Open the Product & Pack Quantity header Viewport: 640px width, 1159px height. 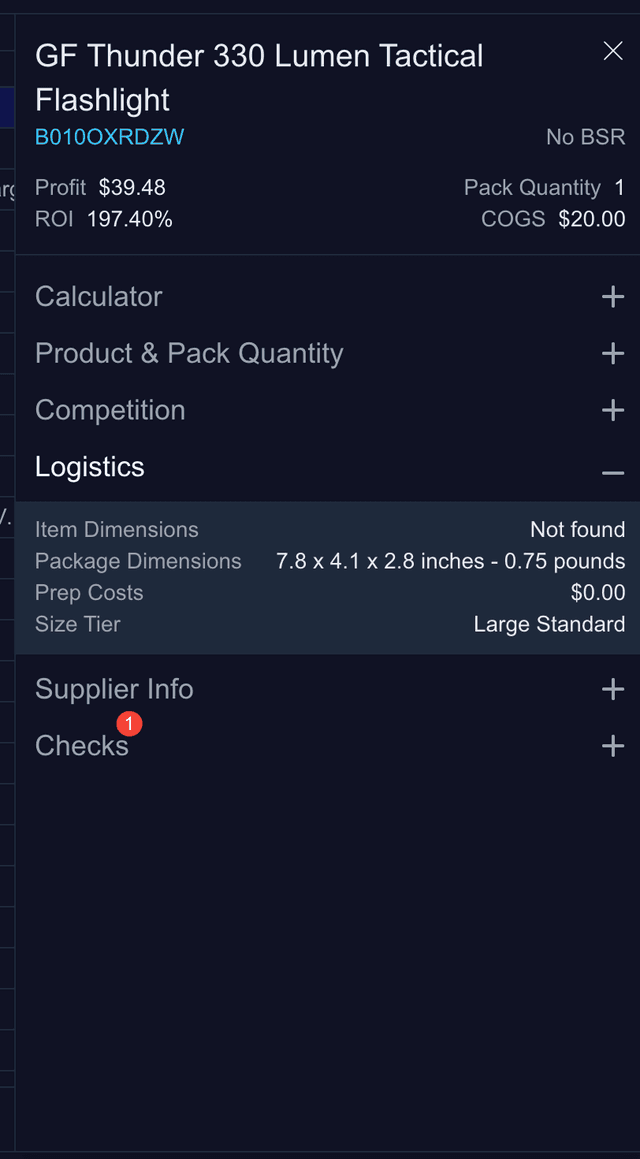click(189, 354)
